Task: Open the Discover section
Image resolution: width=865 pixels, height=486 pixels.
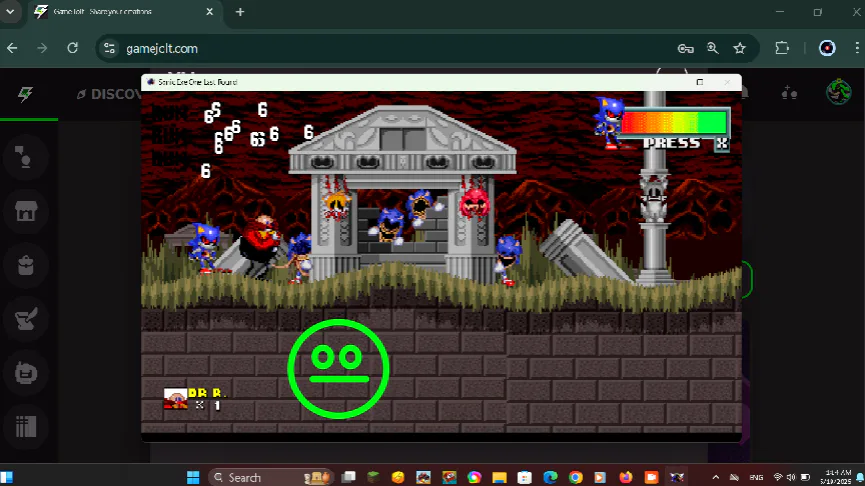Action: point(109,94)
